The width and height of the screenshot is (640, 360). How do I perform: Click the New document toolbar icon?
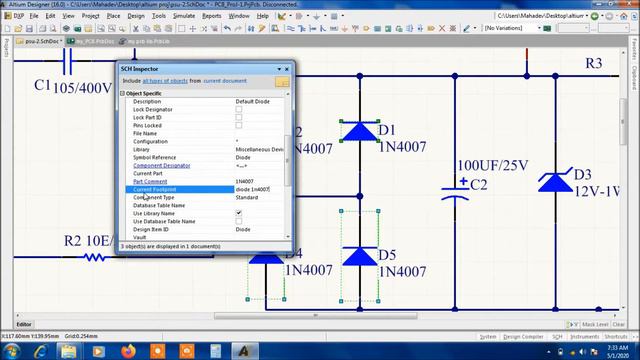tap(7, 29)
